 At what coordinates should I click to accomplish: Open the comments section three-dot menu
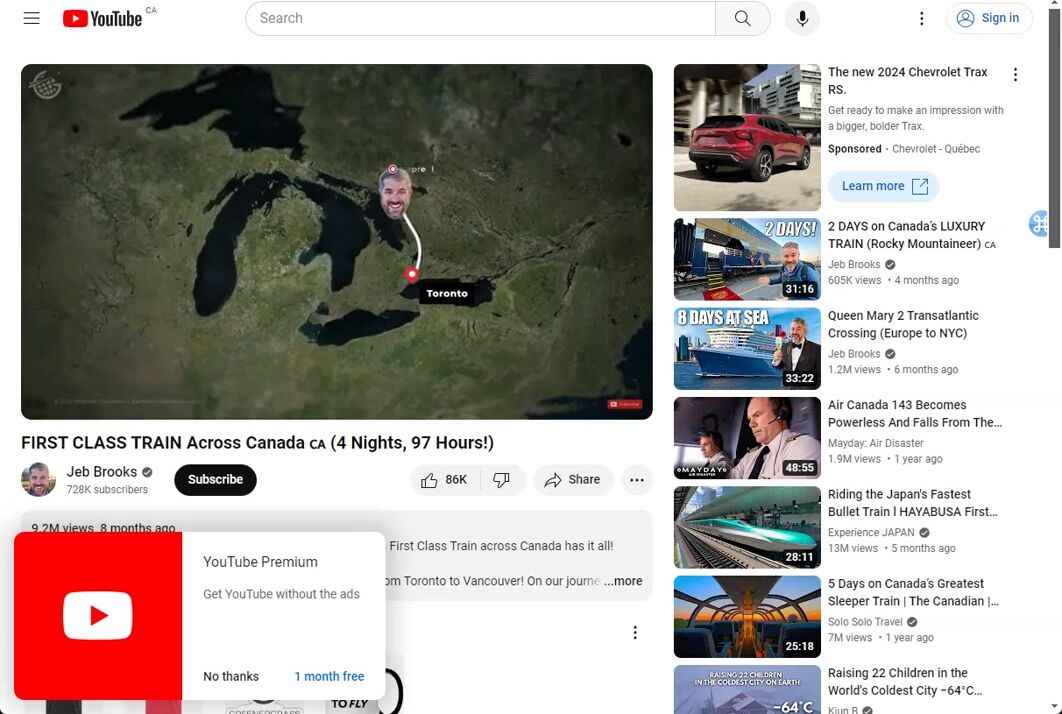635,632
